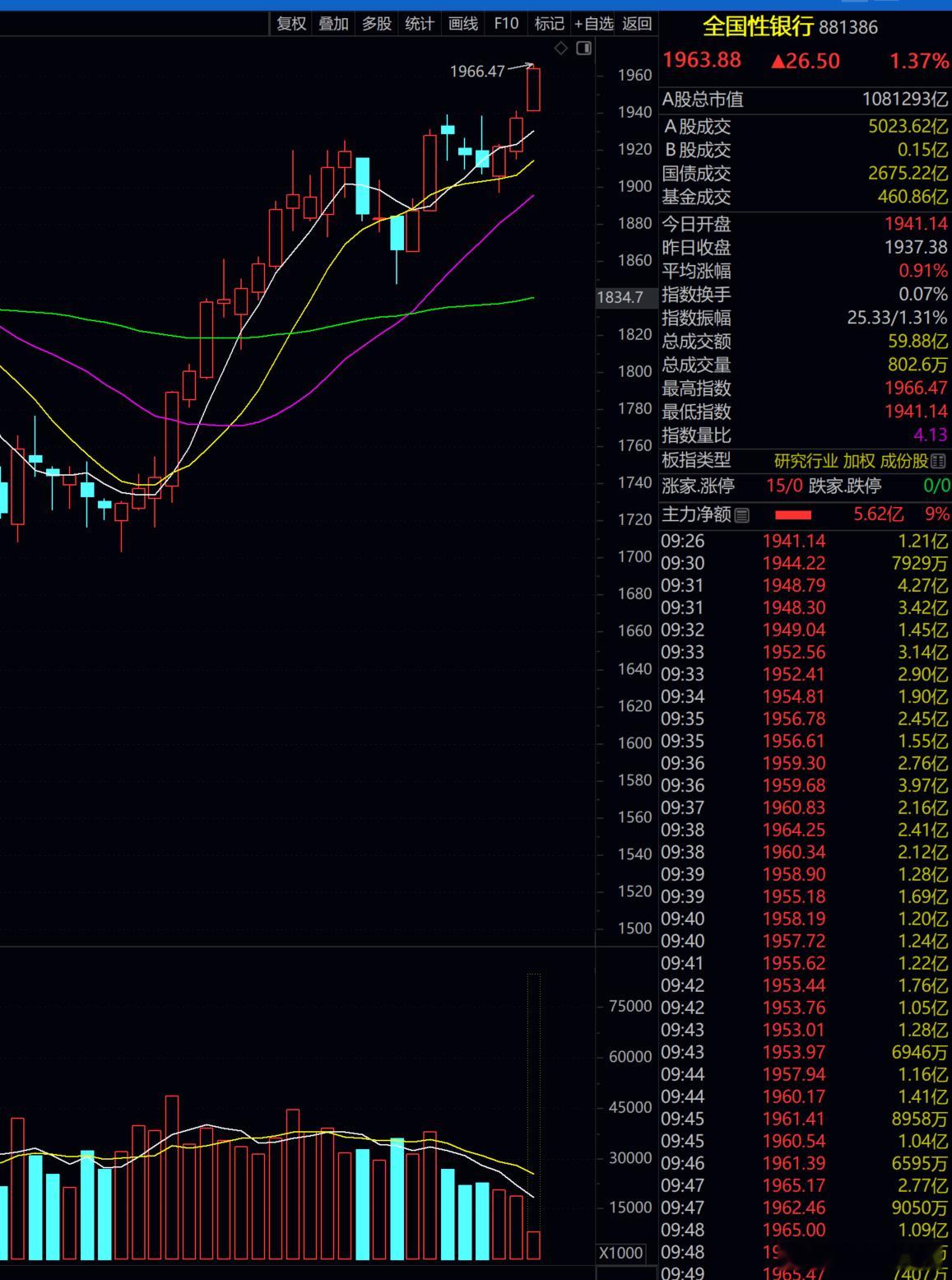Click the 复权 toolbar button
Viewport: 952px width, 1280px height.
(291, 24)
